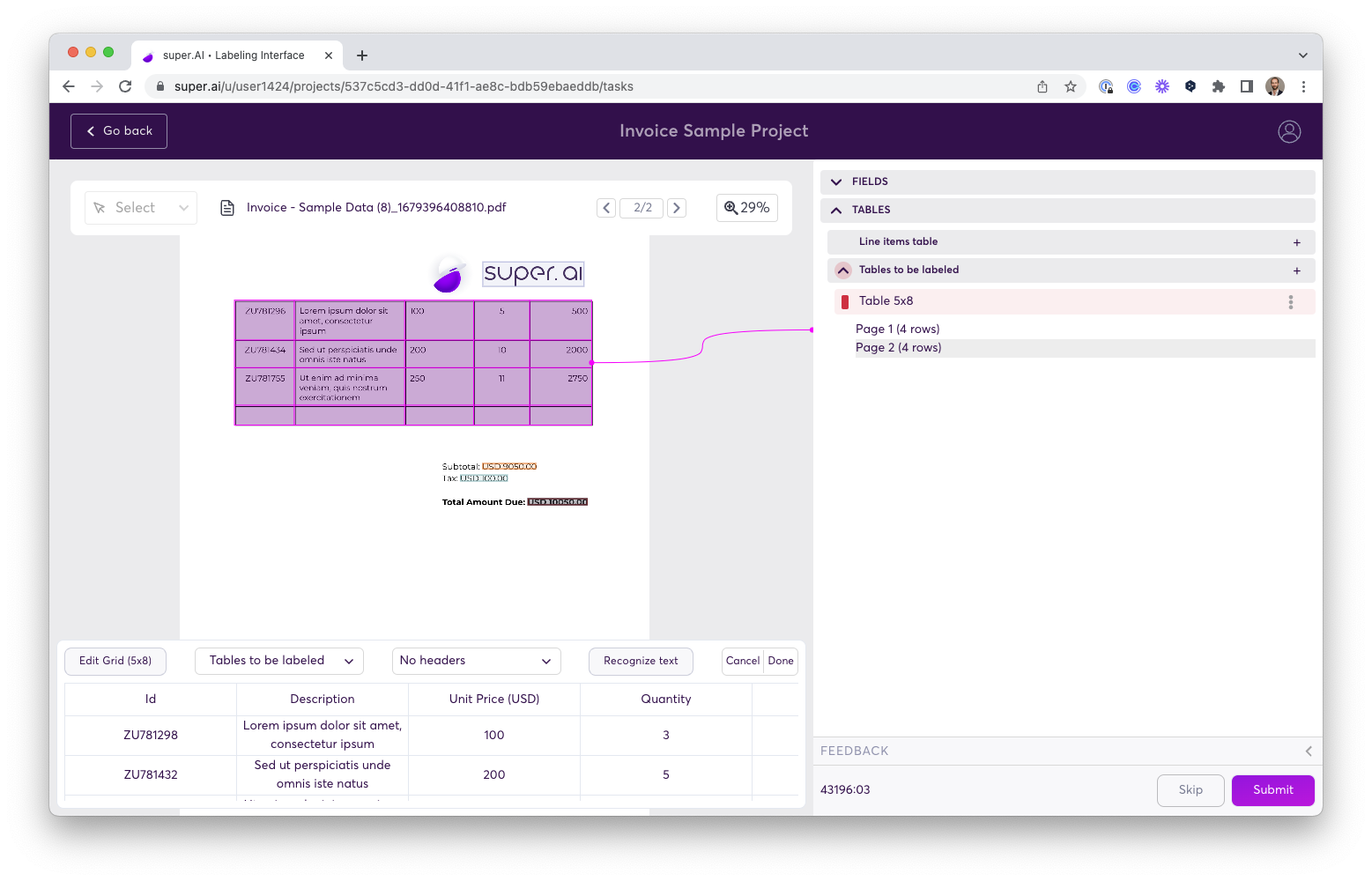Click the 29% zoom button
1372x881 pixels.
pyautogui.click(x=747, y=208)
